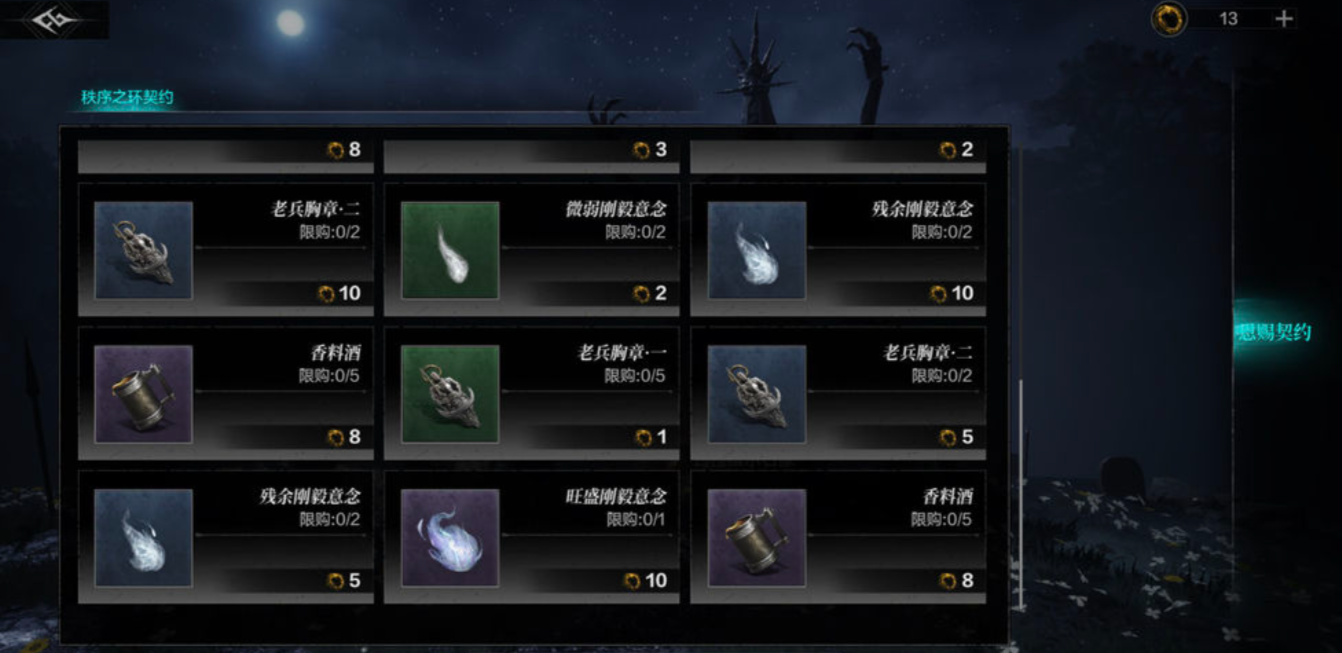This screenshot has width=1342, height=653.
Task: Select the 微弱刚毅意念 wisp icon
Action: click(x=450, y=250)
